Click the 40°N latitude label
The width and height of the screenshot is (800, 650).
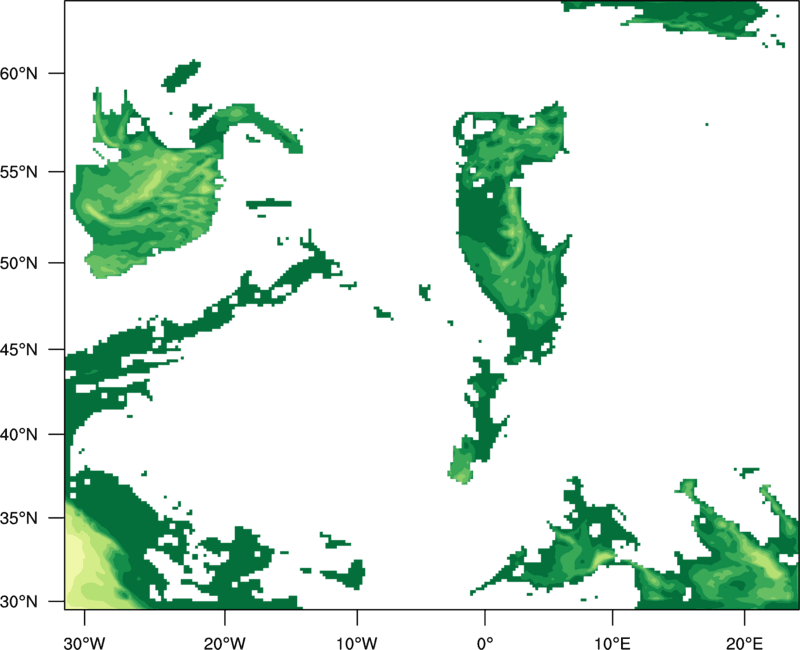pyautogui.click(x=19, y=435)
